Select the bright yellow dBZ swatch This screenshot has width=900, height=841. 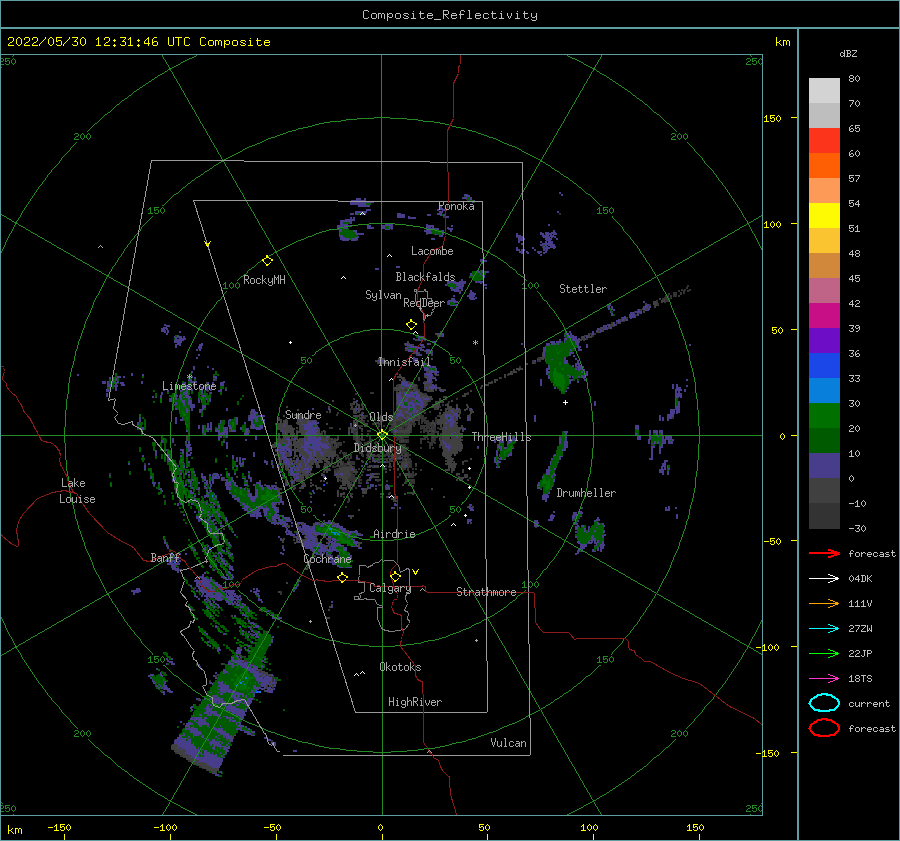(824, 216)
